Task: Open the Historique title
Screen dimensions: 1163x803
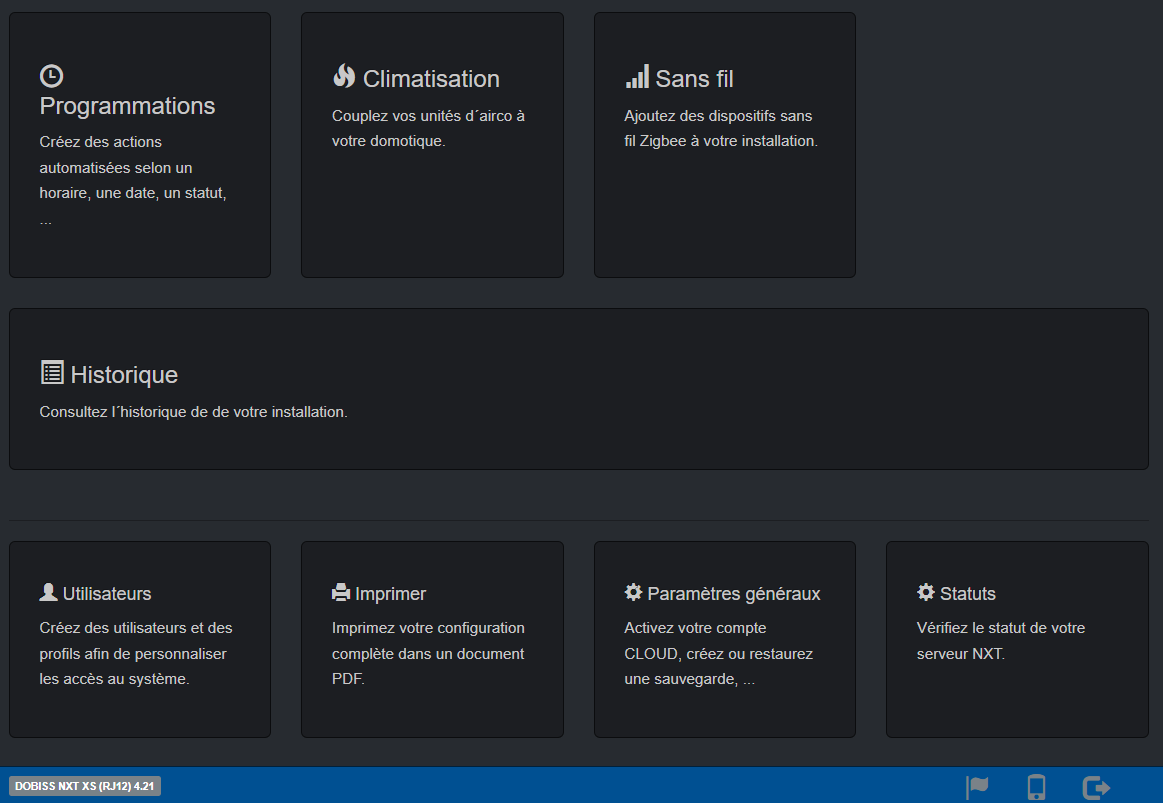Action: [x=124, y=375]
